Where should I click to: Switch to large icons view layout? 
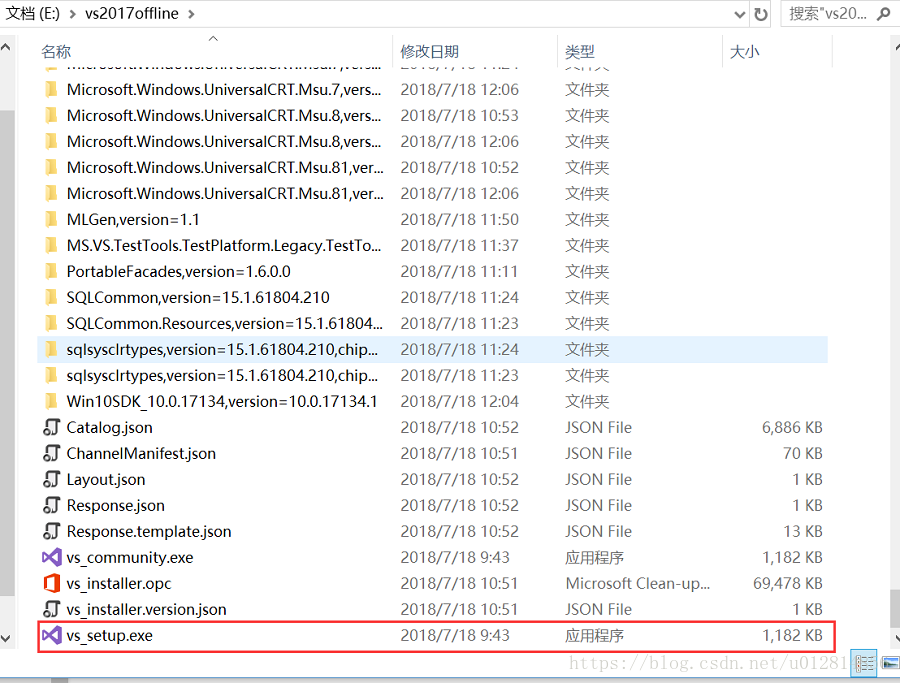(889, 663)
